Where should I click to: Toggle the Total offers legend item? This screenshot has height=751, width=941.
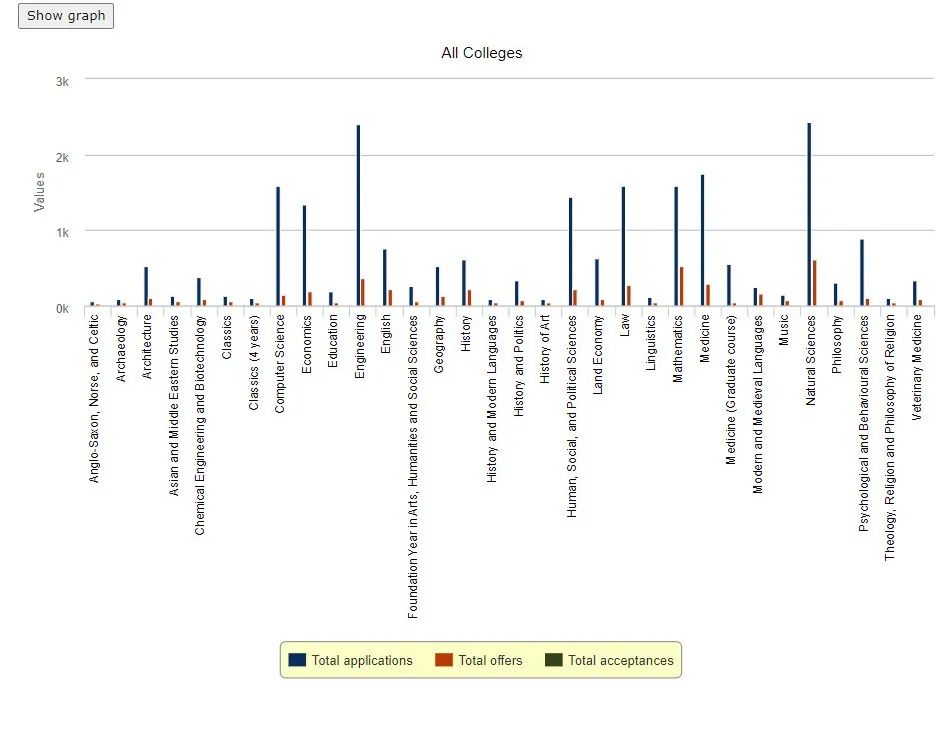(479, 660)
